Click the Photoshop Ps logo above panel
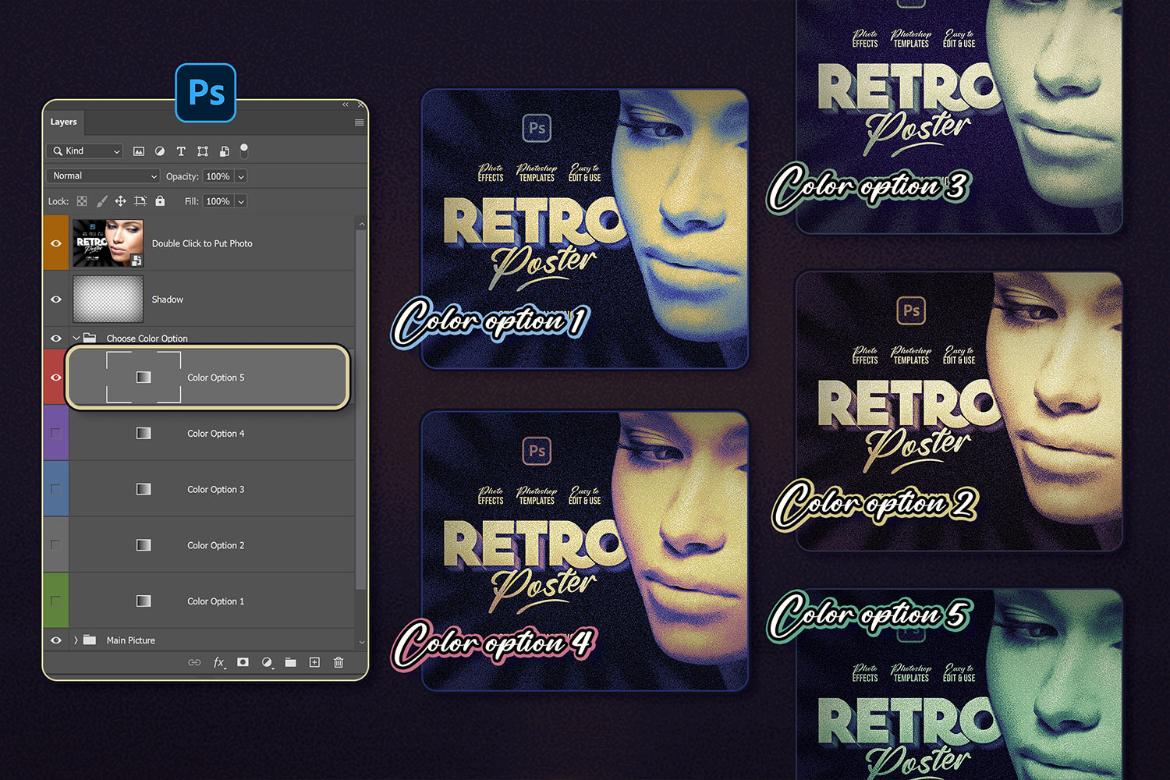Screen dimensions: 1170x780 pos(206,93)
